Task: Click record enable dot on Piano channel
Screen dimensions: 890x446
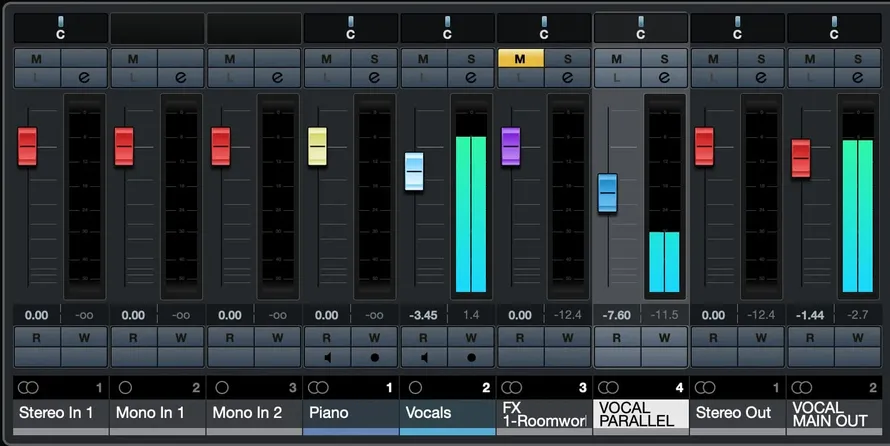Action: 374,357
